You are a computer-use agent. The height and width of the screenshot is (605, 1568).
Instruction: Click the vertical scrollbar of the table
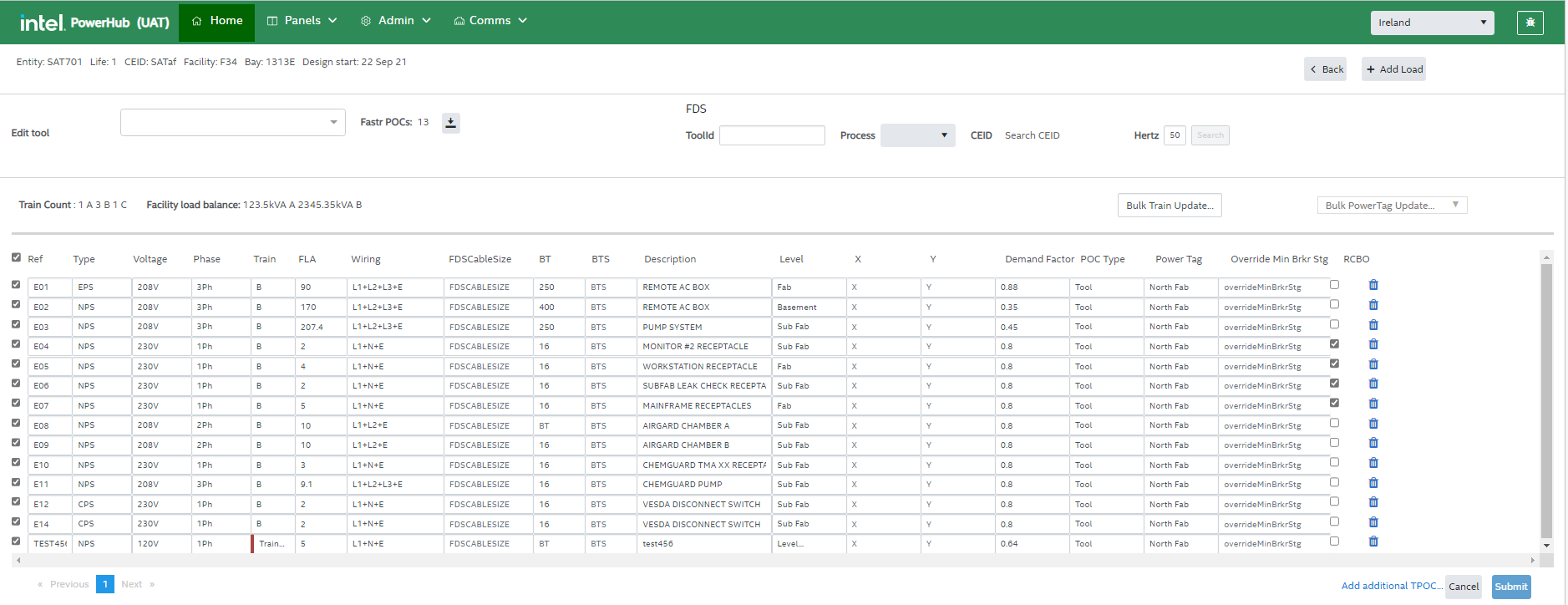pyautogui.click(x=1546, y=401)
